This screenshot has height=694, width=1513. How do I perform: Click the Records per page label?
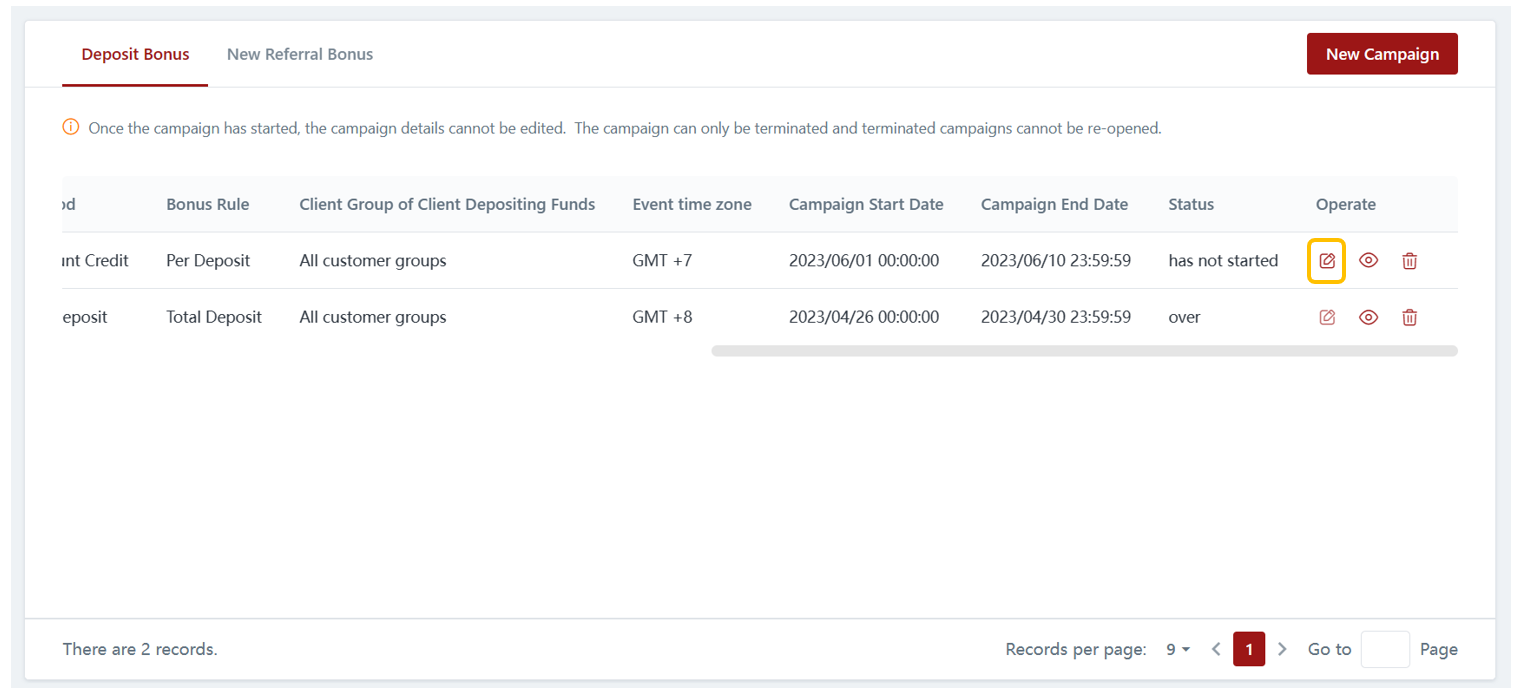tap(1076, 649)
